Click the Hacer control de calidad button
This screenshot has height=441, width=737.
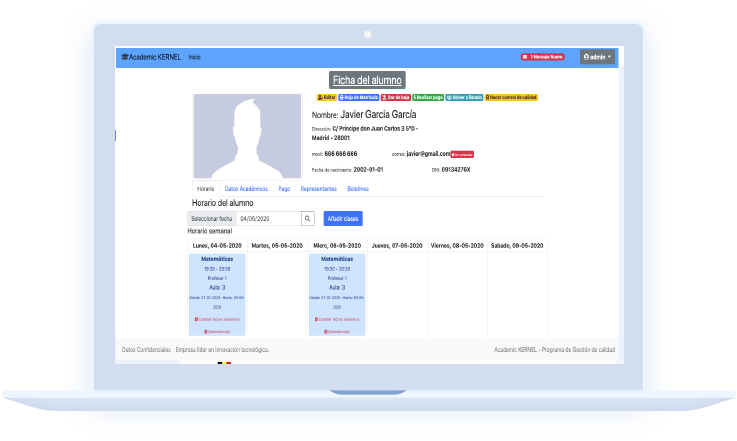pos(512,97)
